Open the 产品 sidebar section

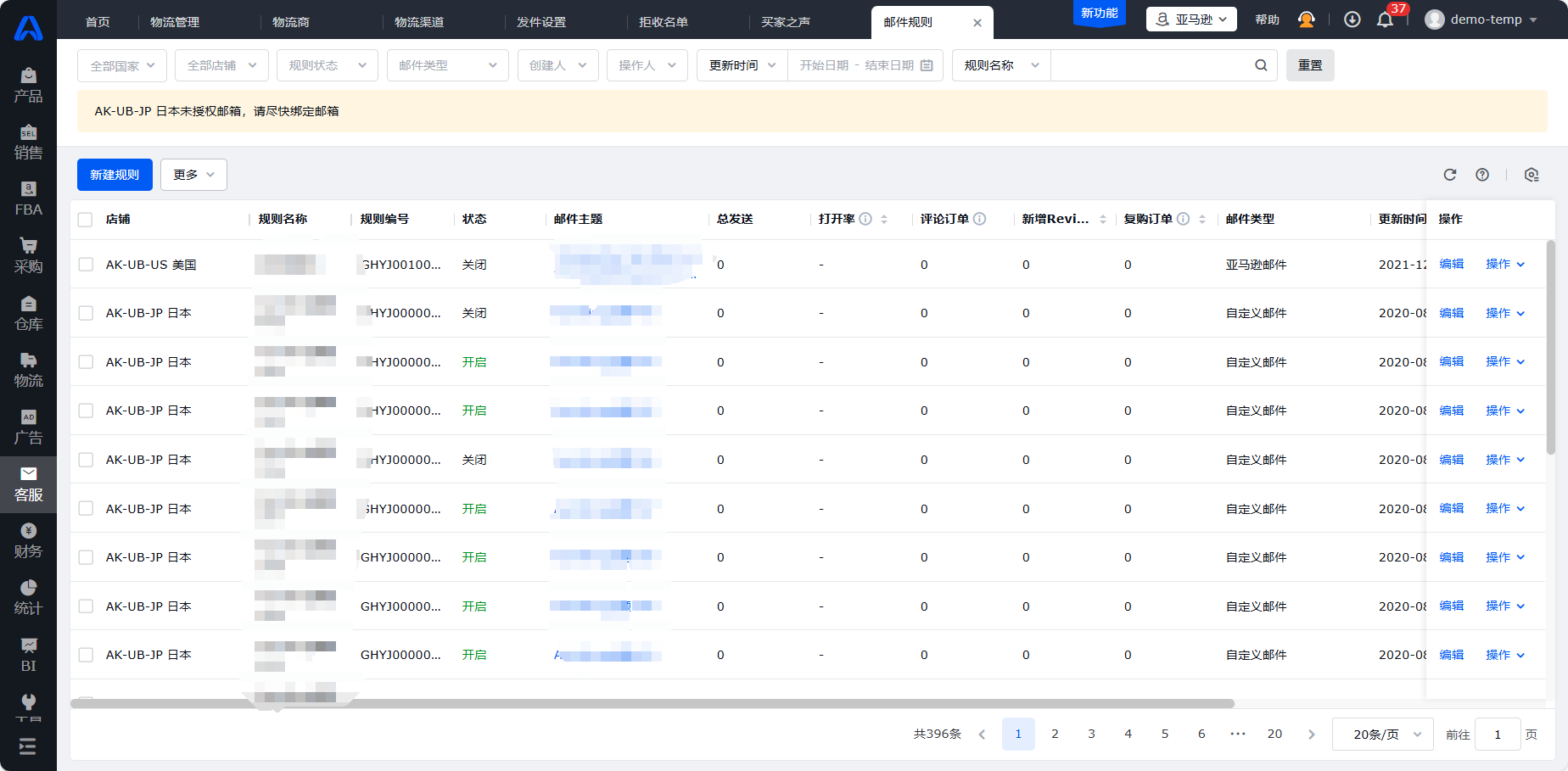click(28, 86)
